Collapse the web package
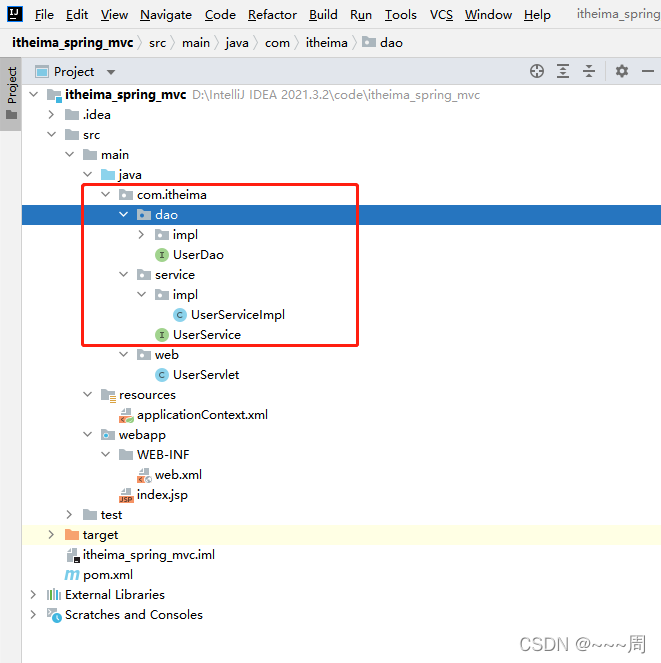Screen dimensions: 661x663 (x=123, y=354)
